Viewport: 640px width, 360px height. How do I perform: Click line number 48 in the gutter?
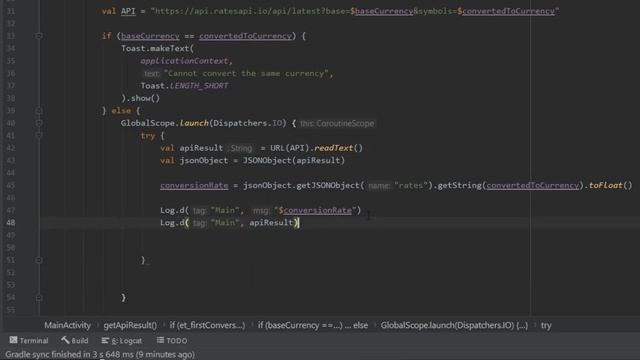(11, 222)
